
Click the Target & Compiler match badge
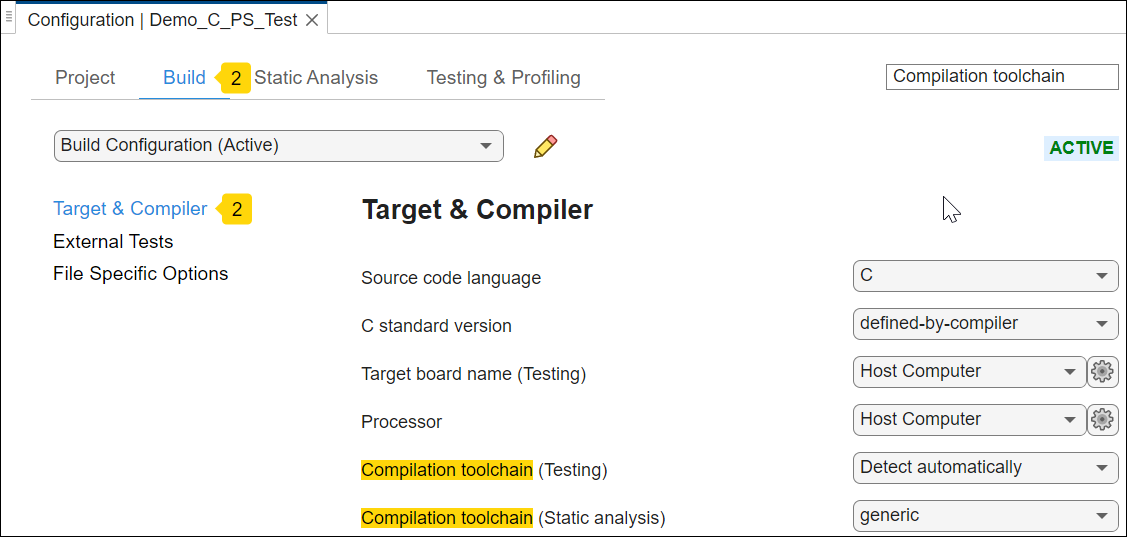[236, 209]
